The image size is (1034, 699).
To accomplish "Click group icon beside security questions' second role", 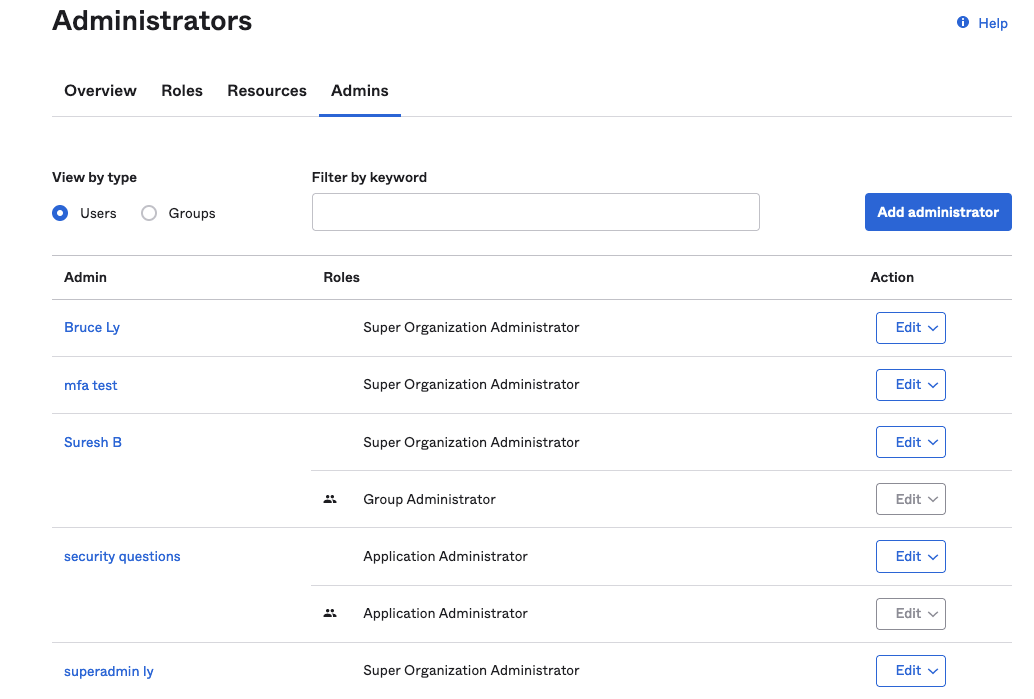I will [x=330, y=613].
